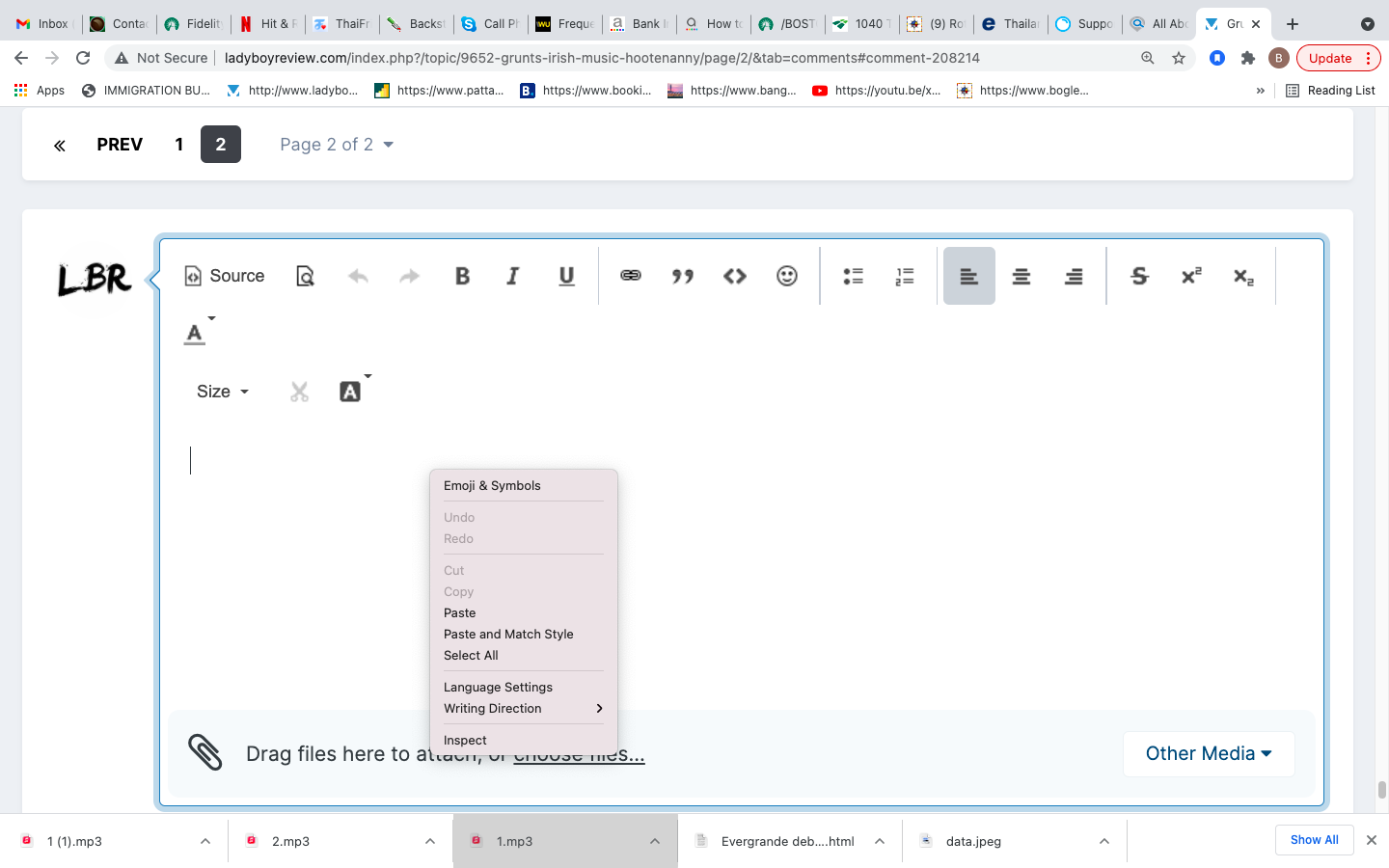
Task: Center align the text
Action: click(1021, 276)
